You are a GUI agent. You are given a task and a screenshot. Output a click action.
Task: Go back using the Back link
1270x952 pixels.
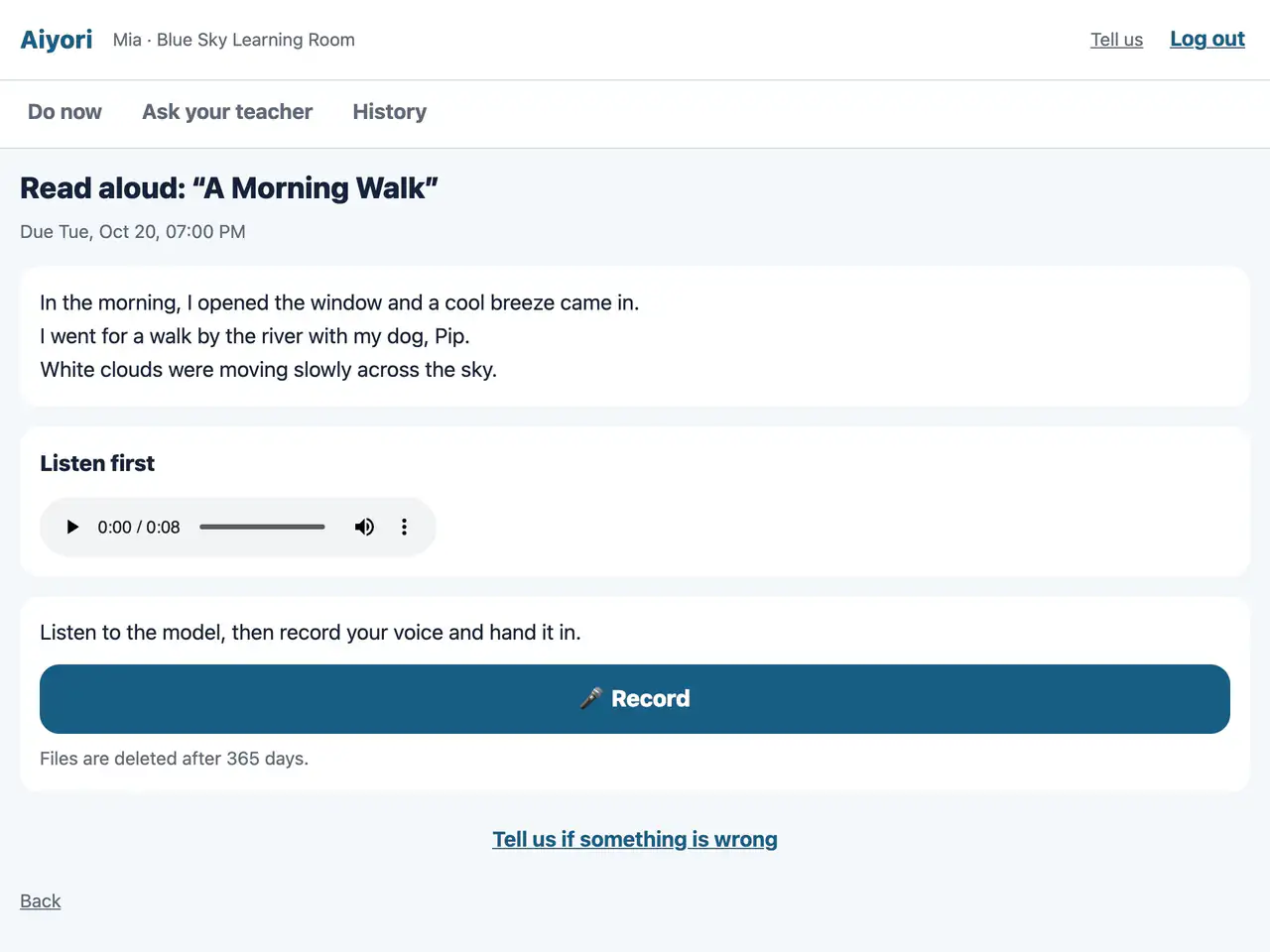[41, 900]
